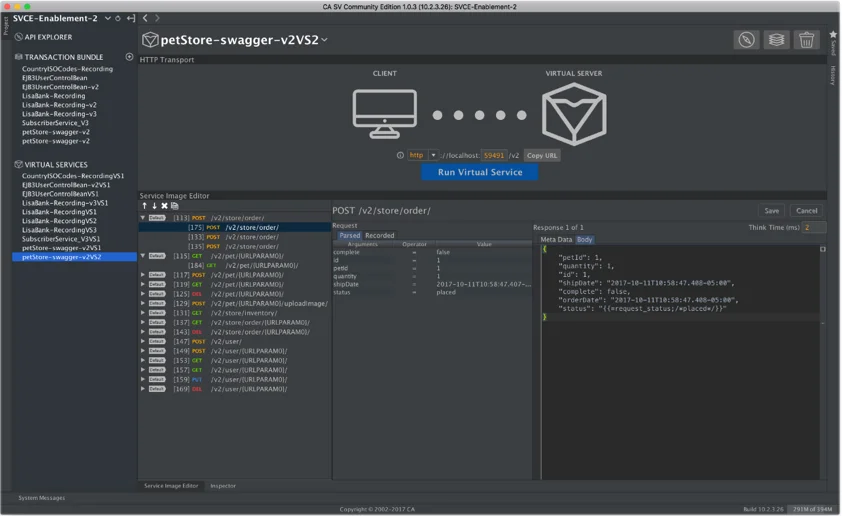
Task: Navigate forward with the right chevron
Action: click(157, 18)
